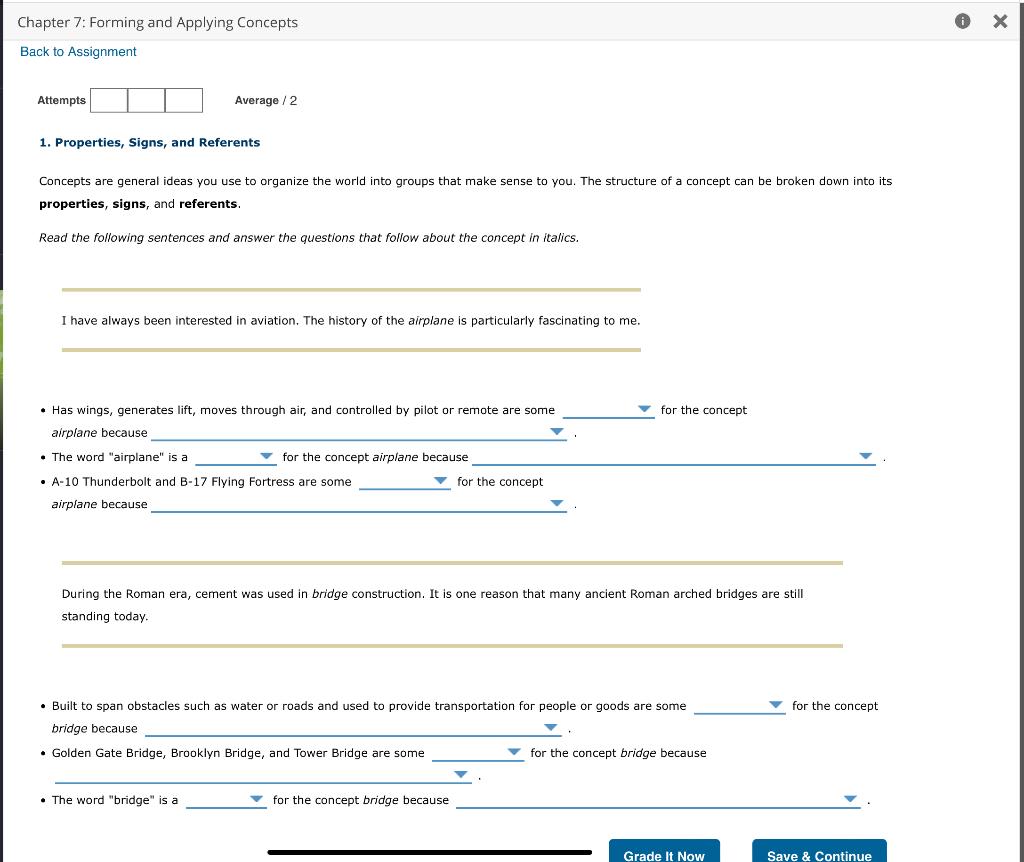Screen dimensions: 1024x862
Task: Click the Save & Continue button
Action: (x=818, y=855)
